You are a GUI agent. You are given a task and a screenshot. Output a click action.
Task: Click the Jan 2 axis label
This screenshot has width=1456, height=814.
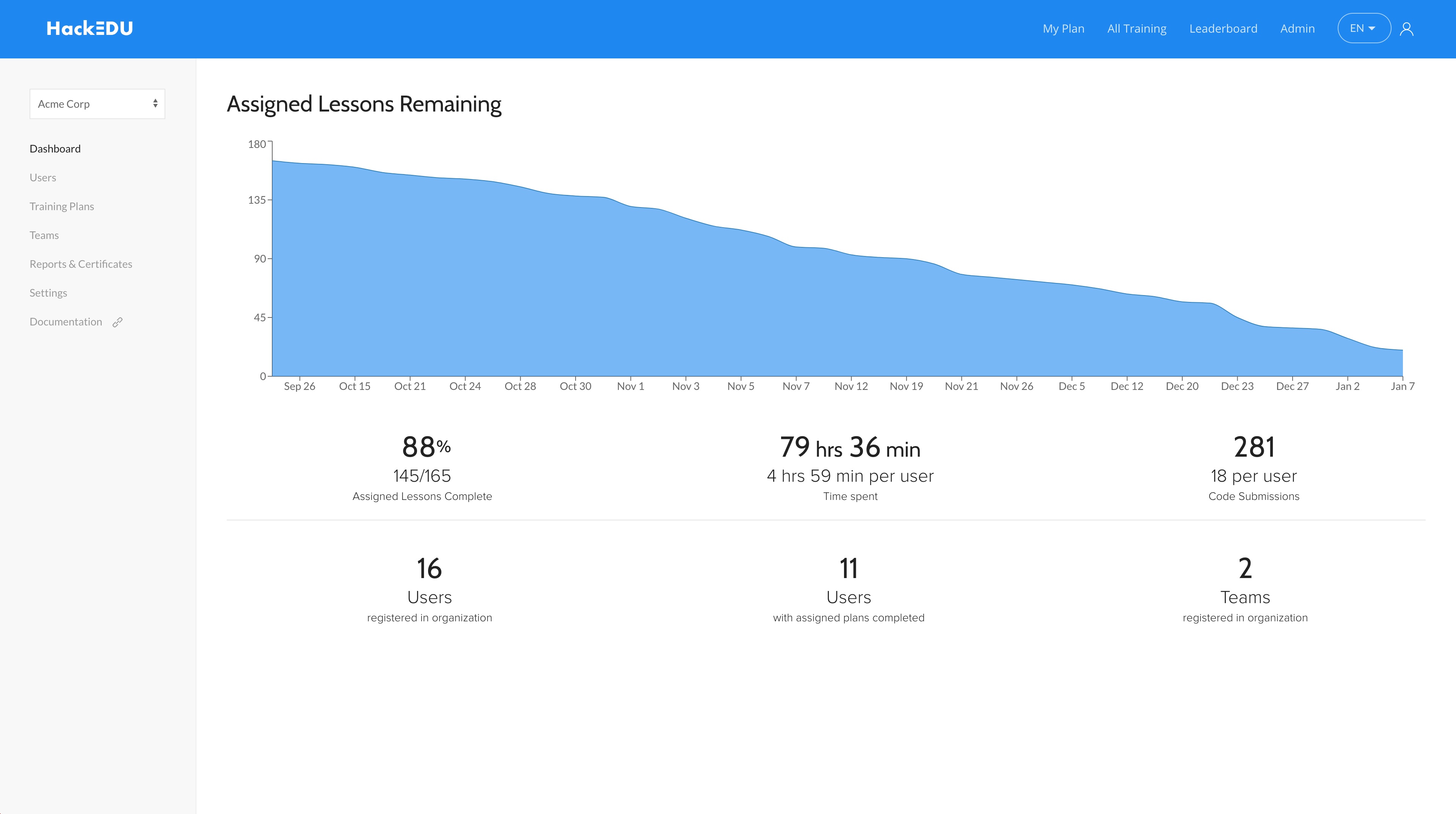(x=1348, y=386)
